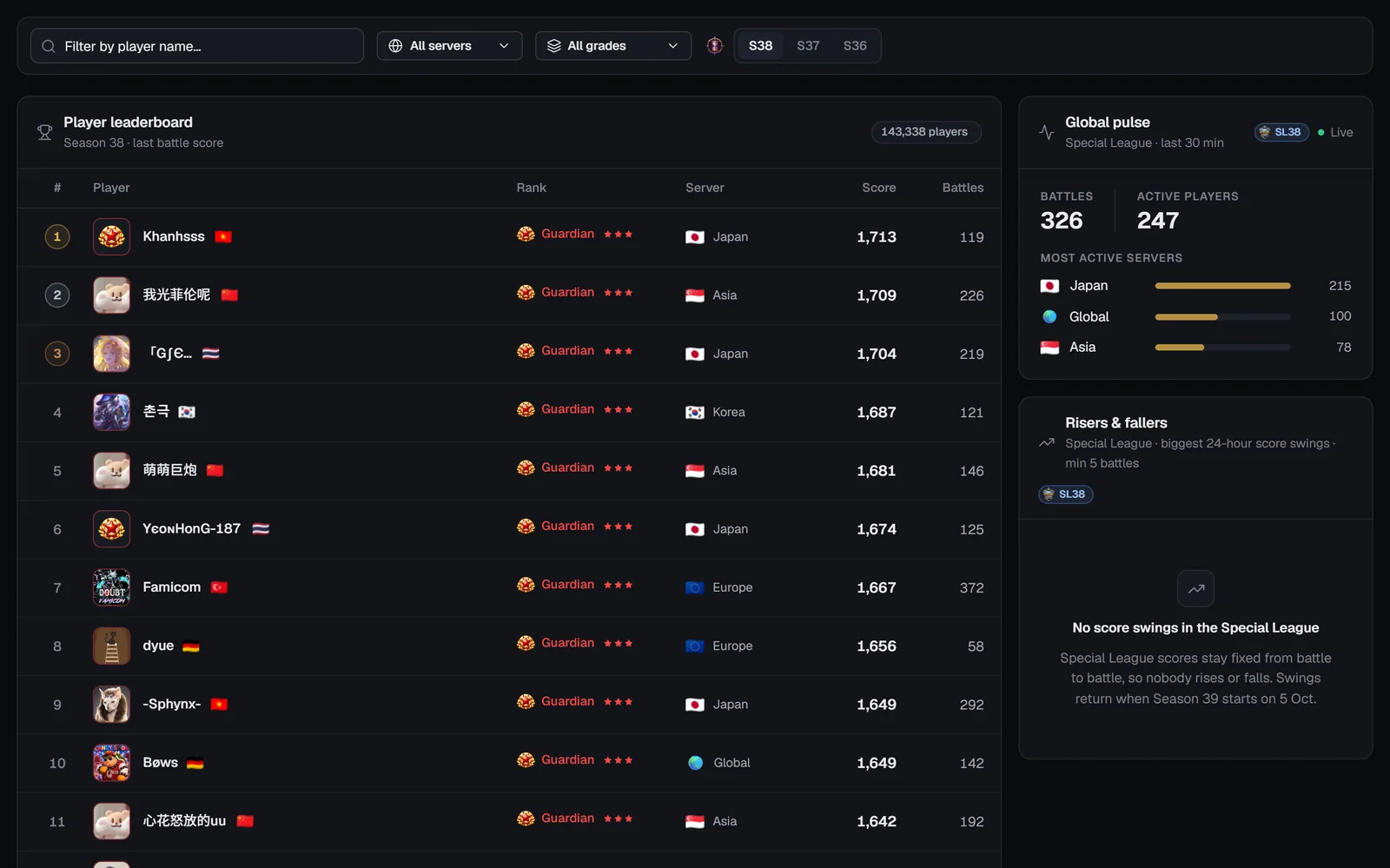The height and width of the screenshot is (868, 1390).
Task: Click the Live status indicator
Action: point(1335,132)
